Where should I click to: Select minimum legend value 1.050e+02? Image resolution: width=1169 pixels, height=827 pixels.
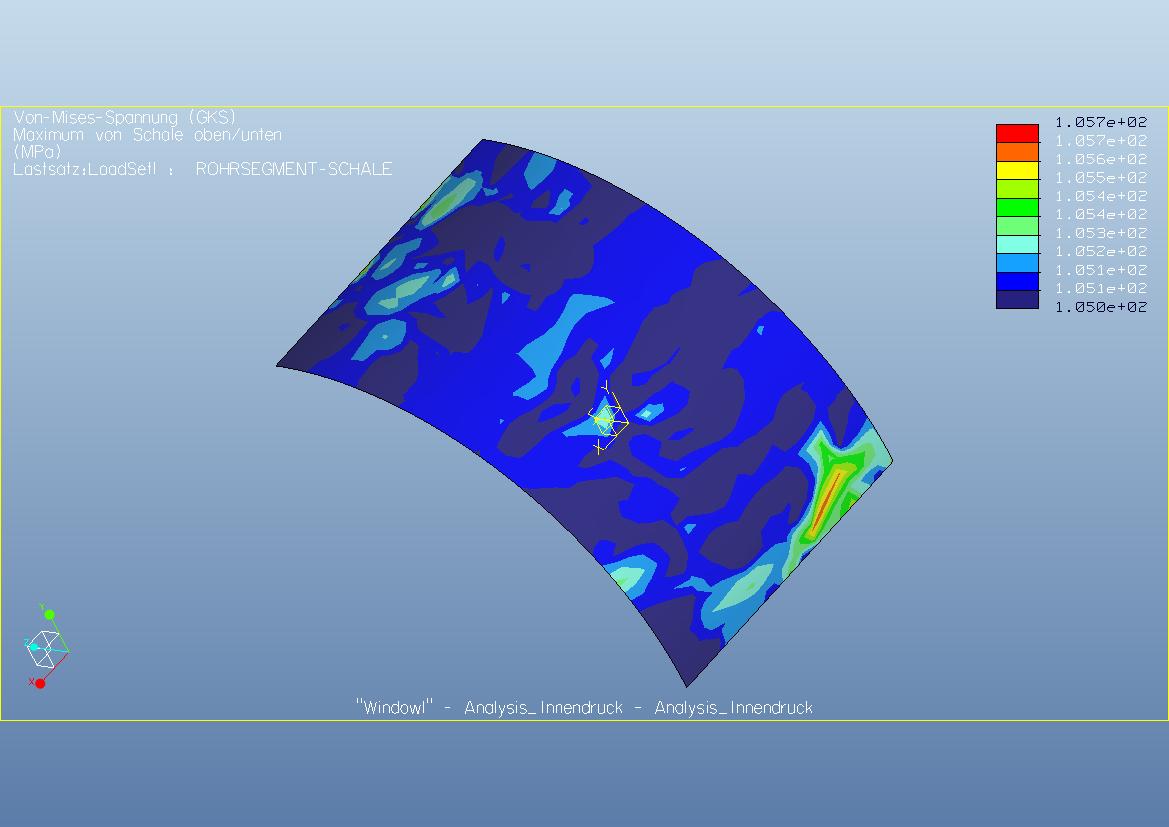click(1101, 306)
